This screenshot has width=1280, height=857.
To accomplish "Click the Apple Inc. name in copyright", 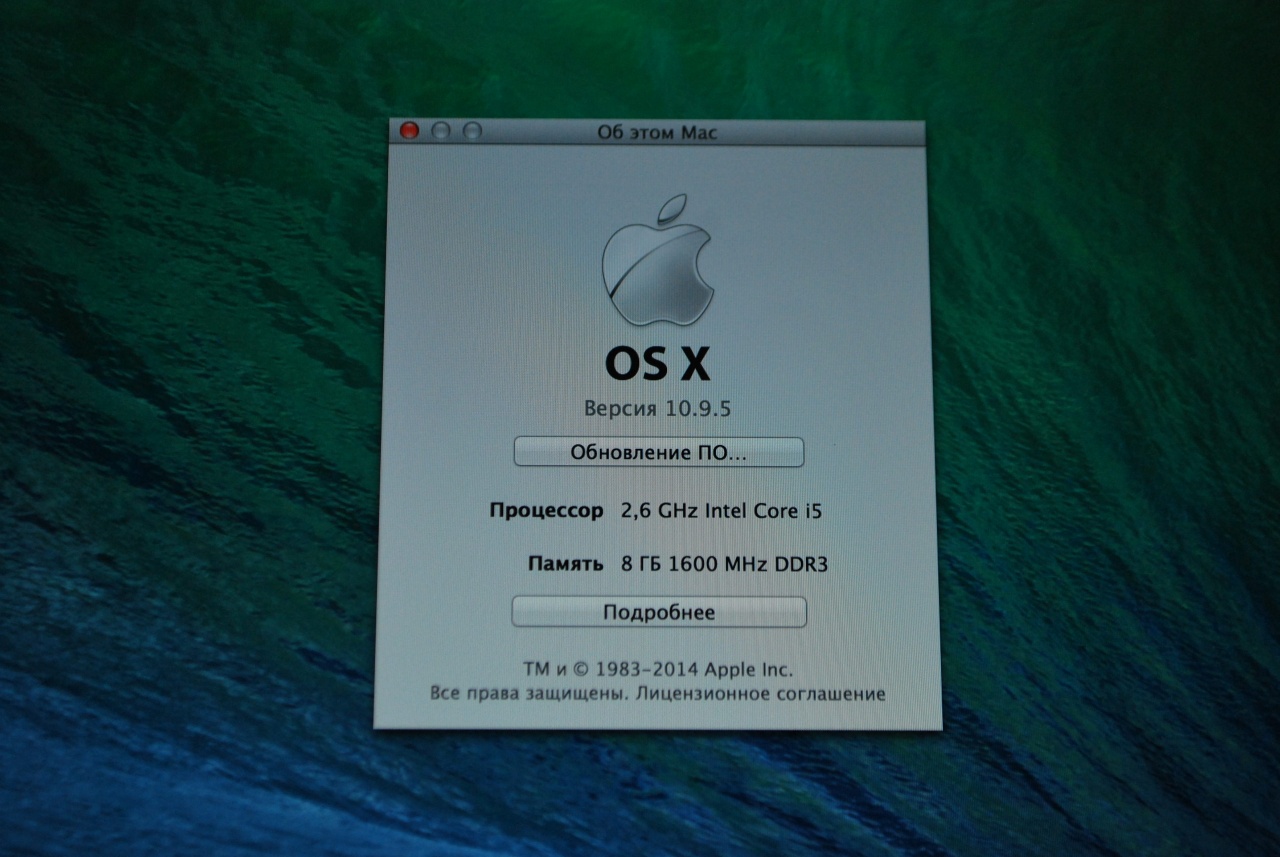I will (748, 669).
